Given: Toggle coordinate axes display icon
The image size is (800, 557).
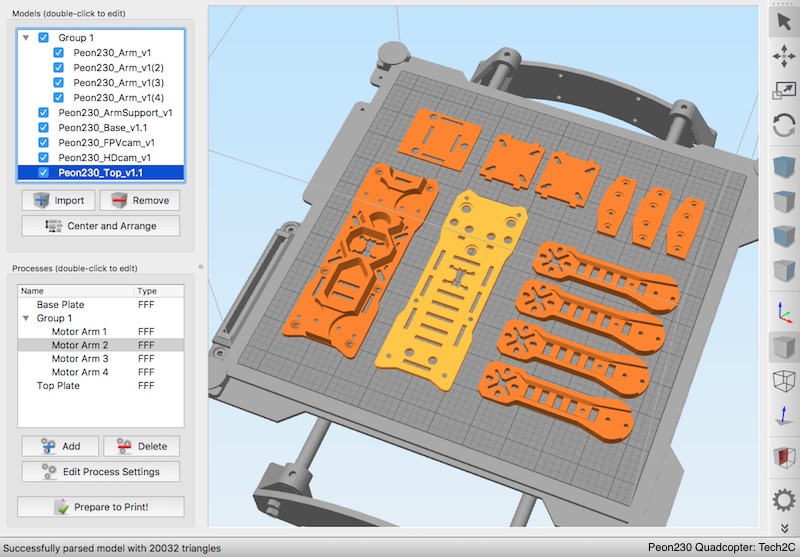Looking at the screenshot, I should pos(784,312).
